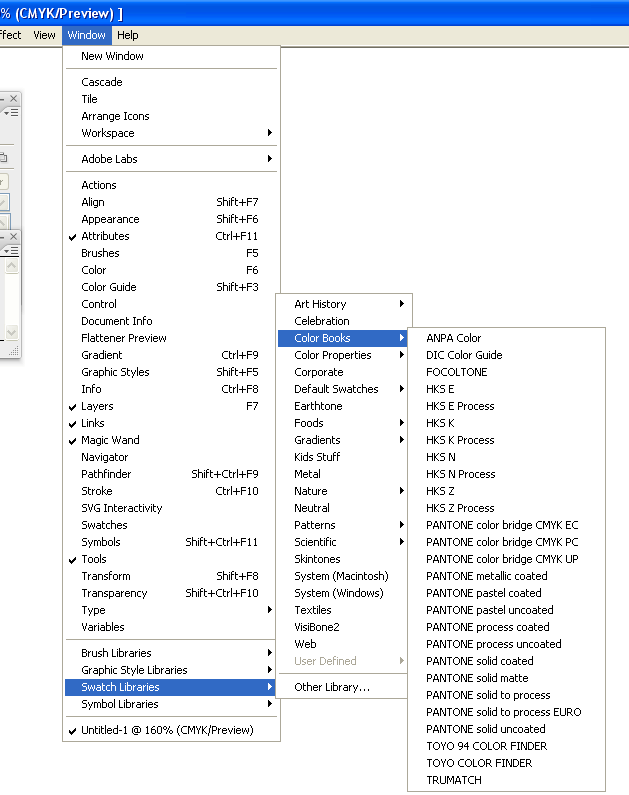The width and height of the screenshot is (629, 795).
Task: Expand the Color Books submenu
Action: pos(343,338)
